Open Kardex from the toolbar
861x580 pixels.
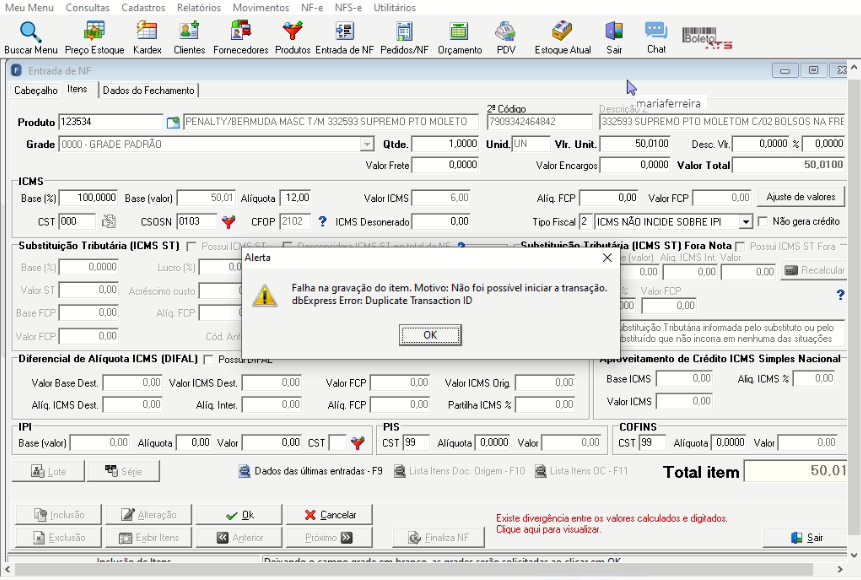(147, 37)
